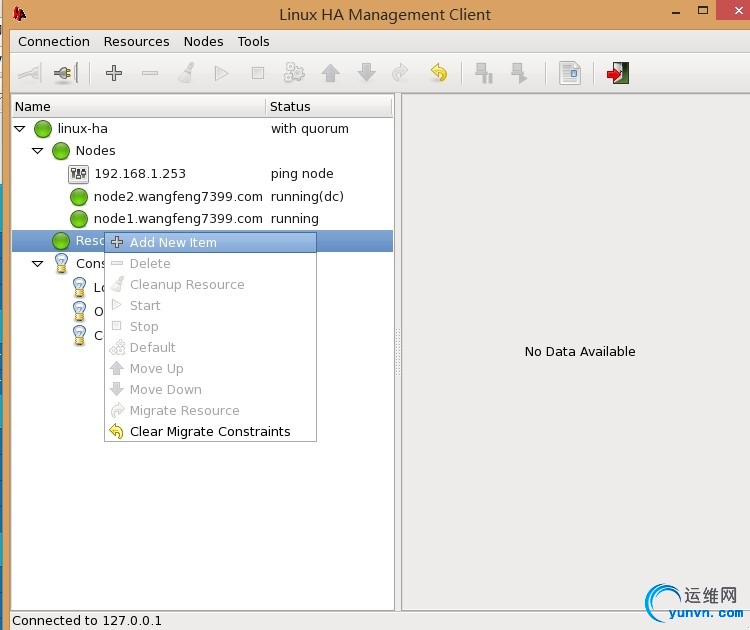This screenshot has height=630, width=750.
Task: Minimize the Linux HA Management Client window
Action: pyautogui.click(x=676, y=12)
